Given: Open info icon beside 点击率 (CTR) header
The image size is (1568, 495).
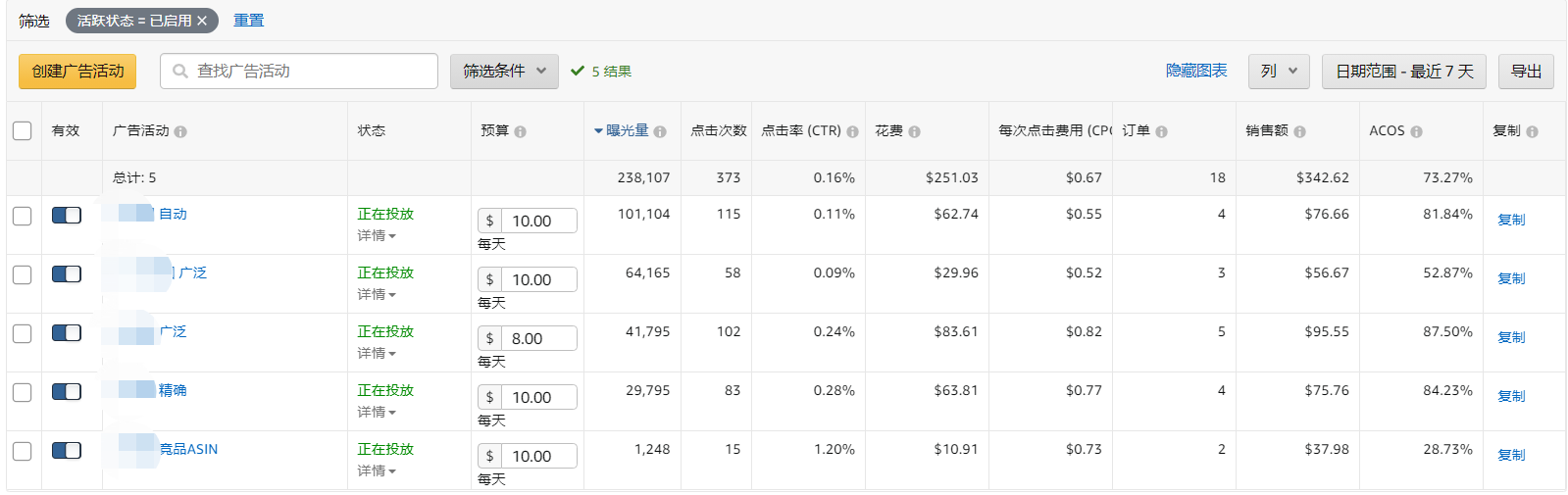Looking at the screenshot, I should [852, 131].
